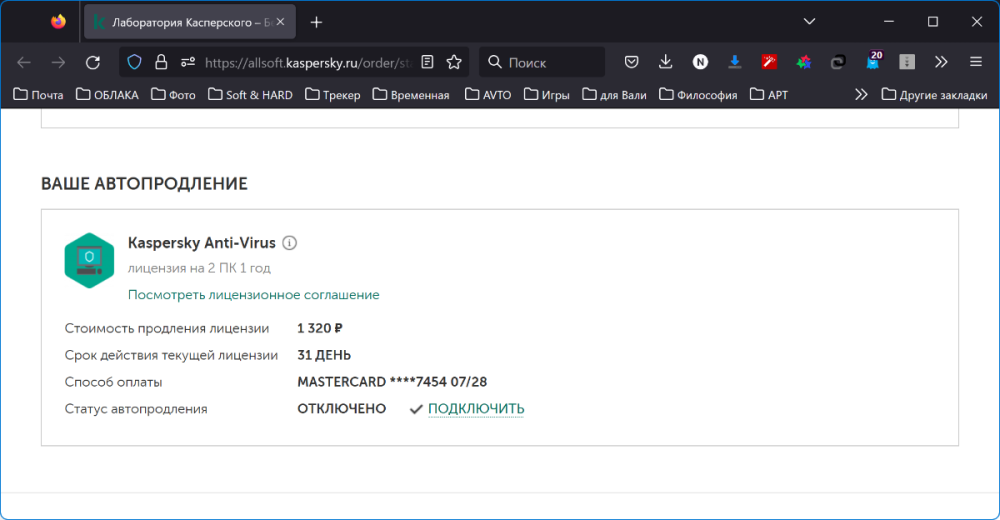Image resolution: width=1000 pixels, height=520 pixels.
Task: Click лицензия на 2 ПК 1 год text
Action: click(x=199, y=269)
